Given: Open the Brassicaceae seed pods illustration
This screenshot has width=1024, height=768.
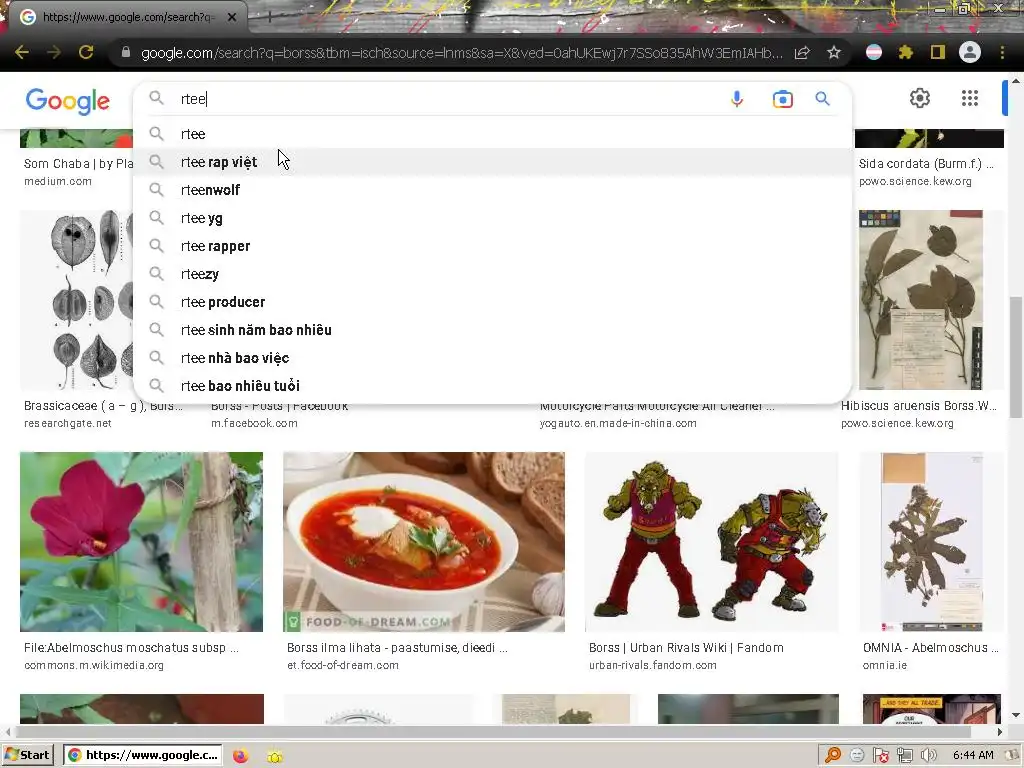Looking at the screenshot, I should coord(76,300).
